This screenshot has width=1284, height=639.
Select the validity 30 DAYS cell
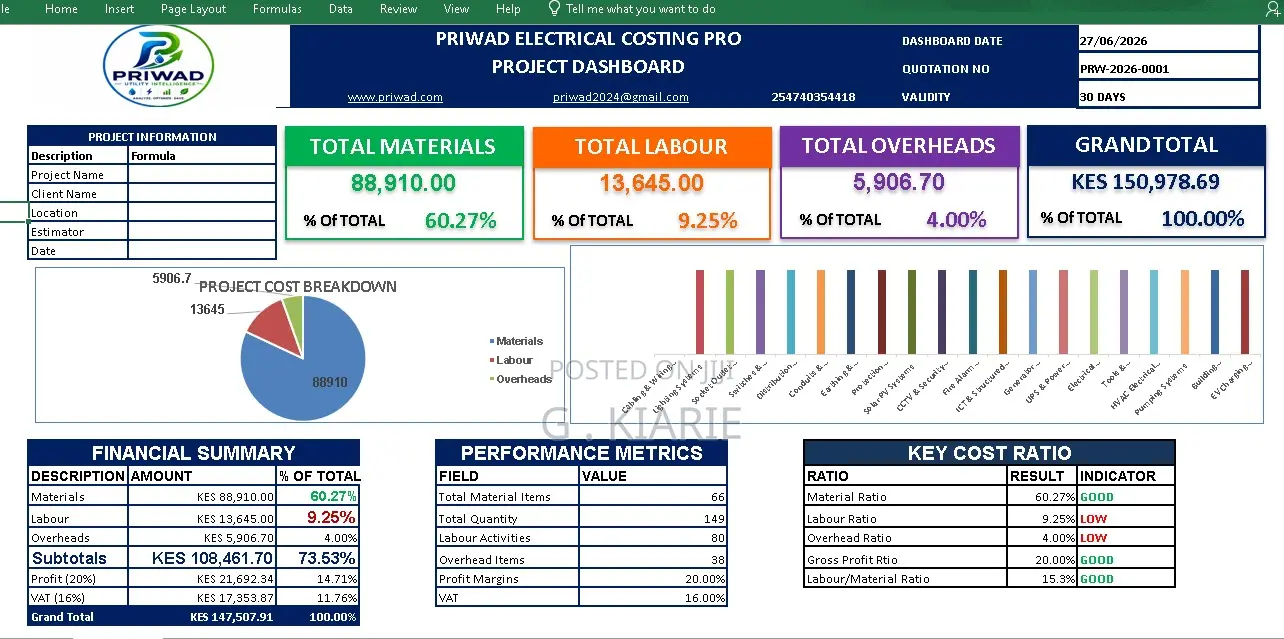point(1167,97)
